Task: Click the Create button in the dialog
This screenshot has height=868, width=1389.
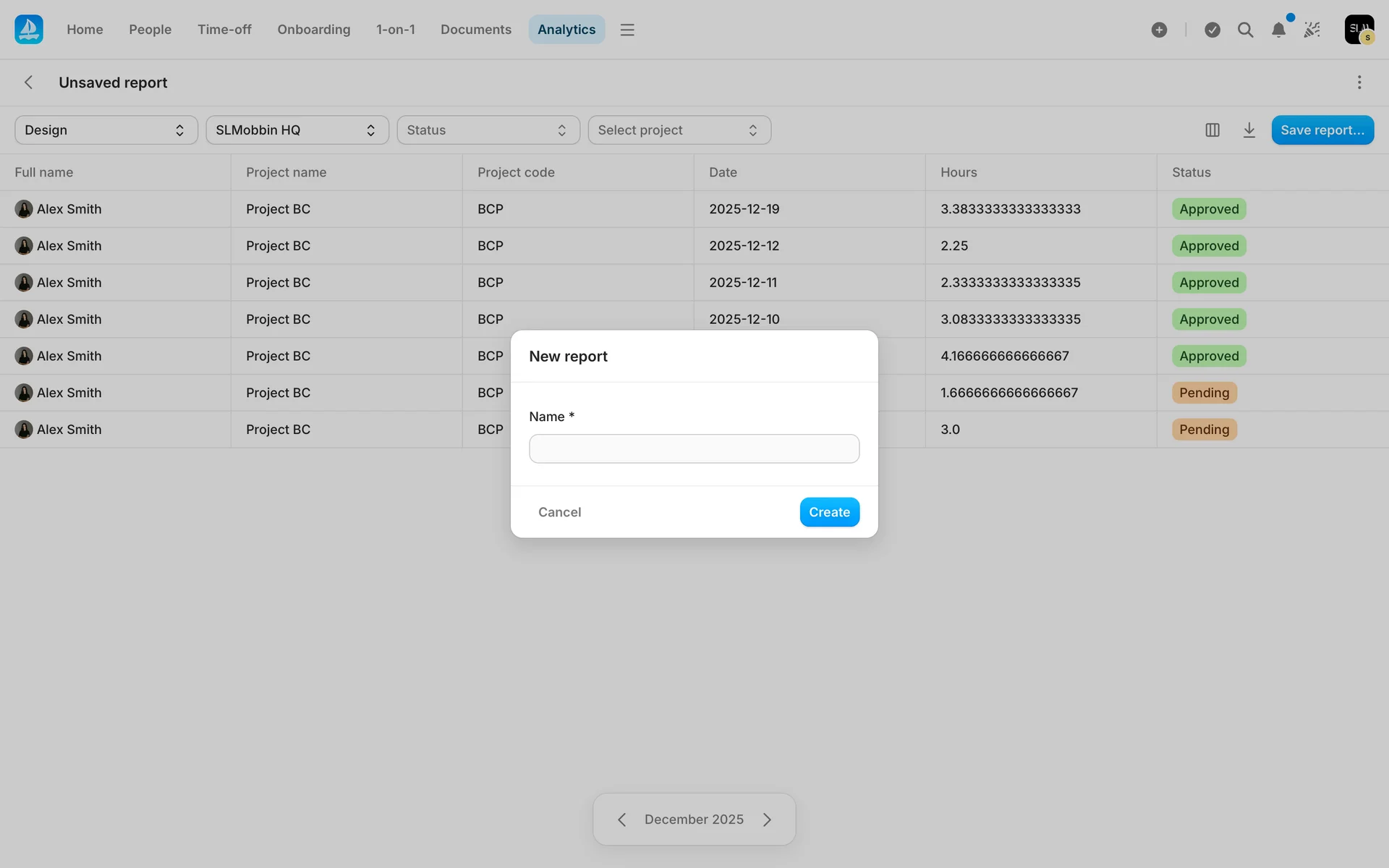Action: point(829,512)
